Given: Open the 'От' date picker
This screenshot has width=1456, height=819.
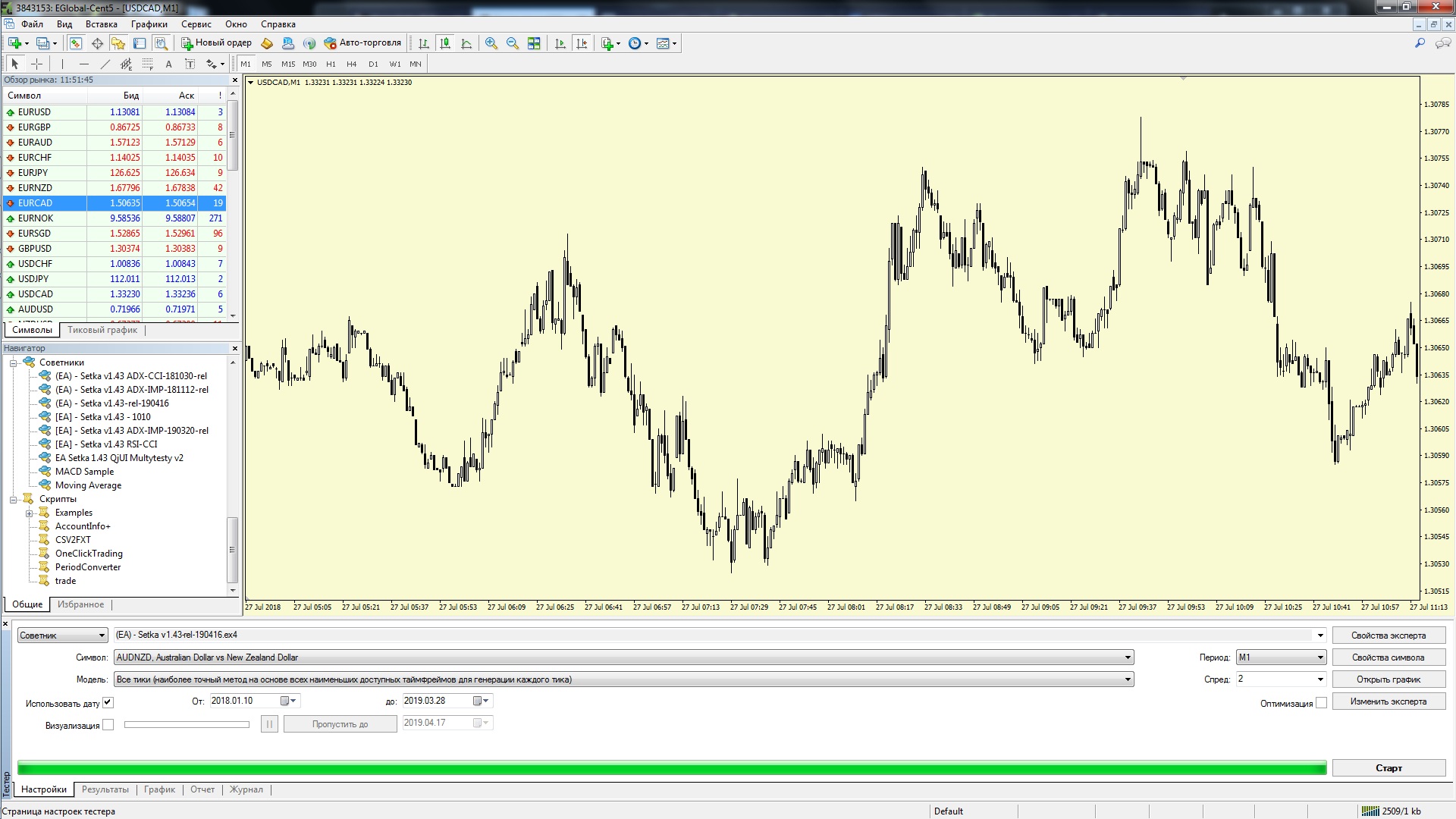Looking at the screenshot, I should tap(289, 701).
